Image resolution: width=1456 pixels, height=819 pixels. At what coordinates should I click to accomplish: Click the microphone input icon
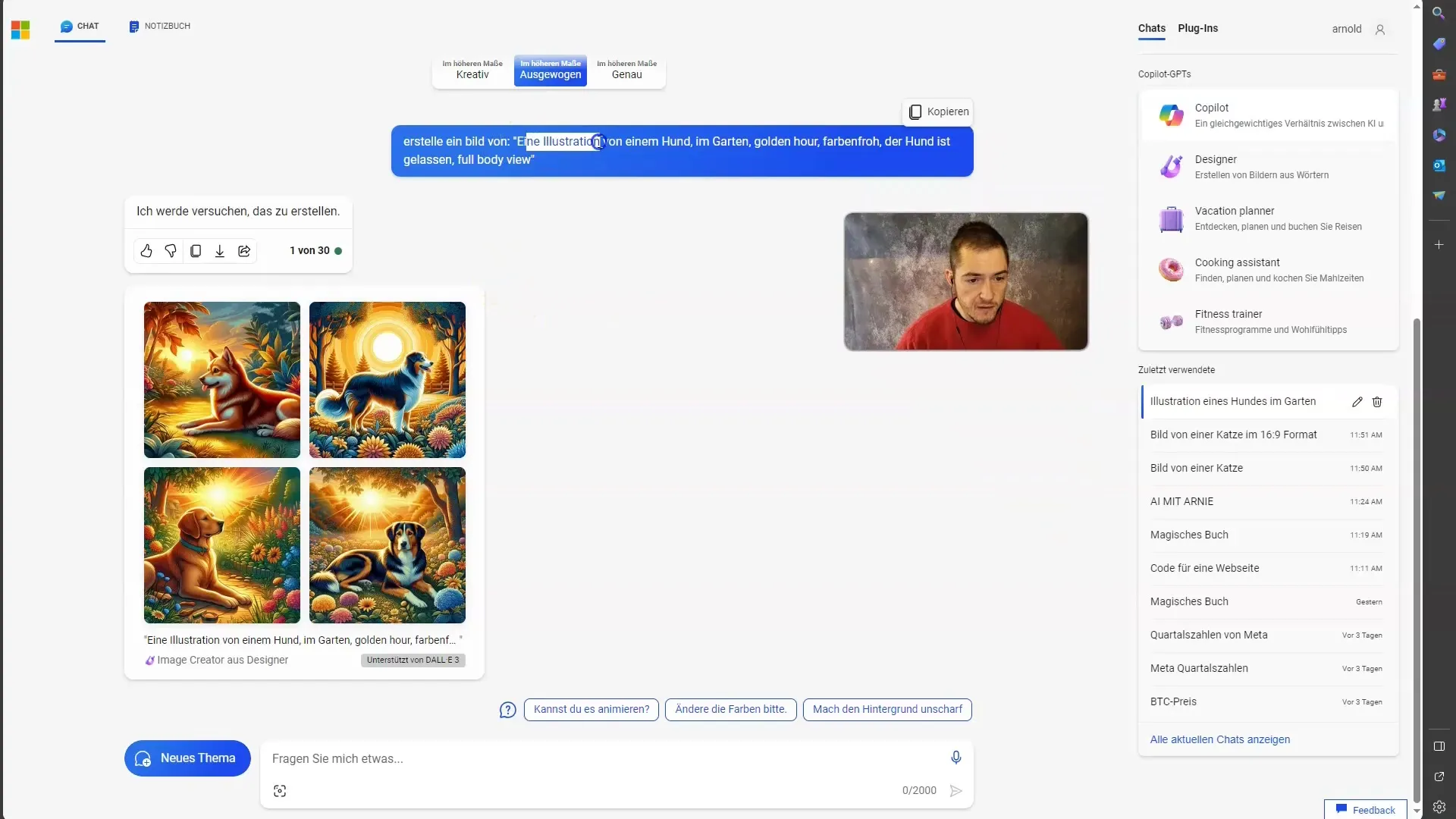click(956, 757)
